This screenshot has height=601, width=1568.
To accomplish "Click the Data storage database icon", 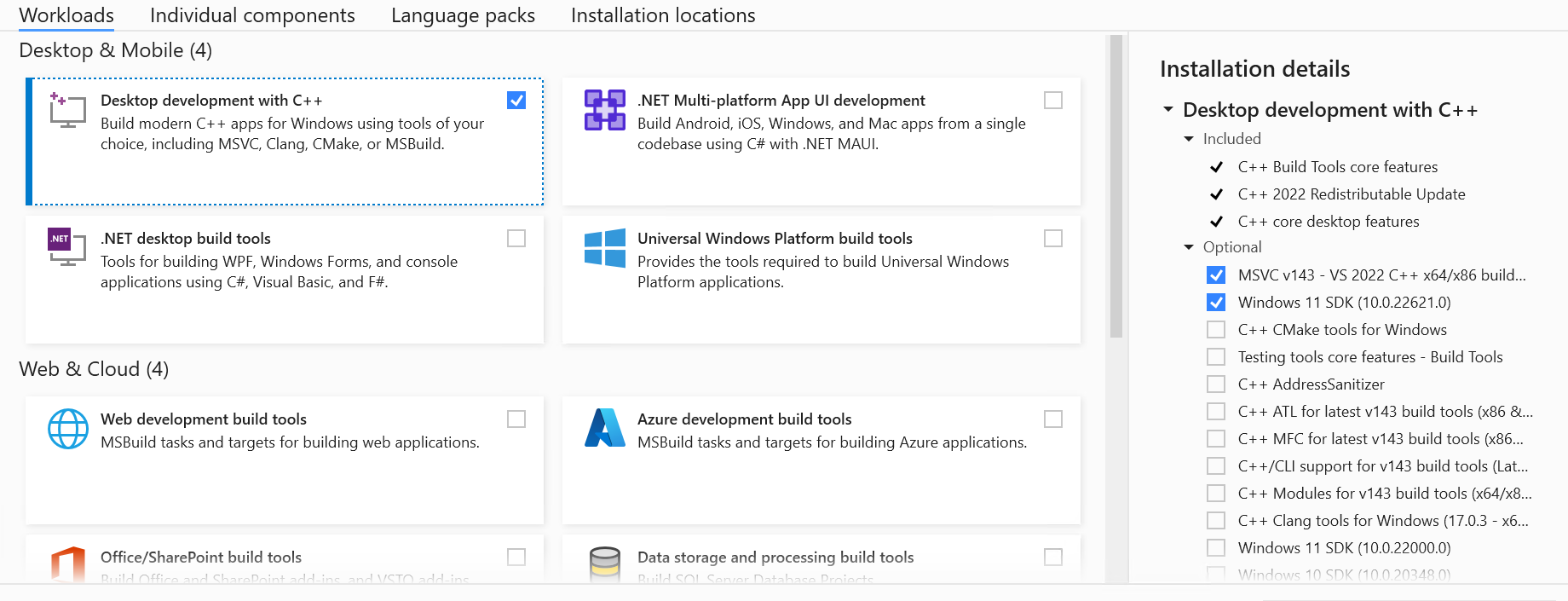I will click(x=605, y=564).
